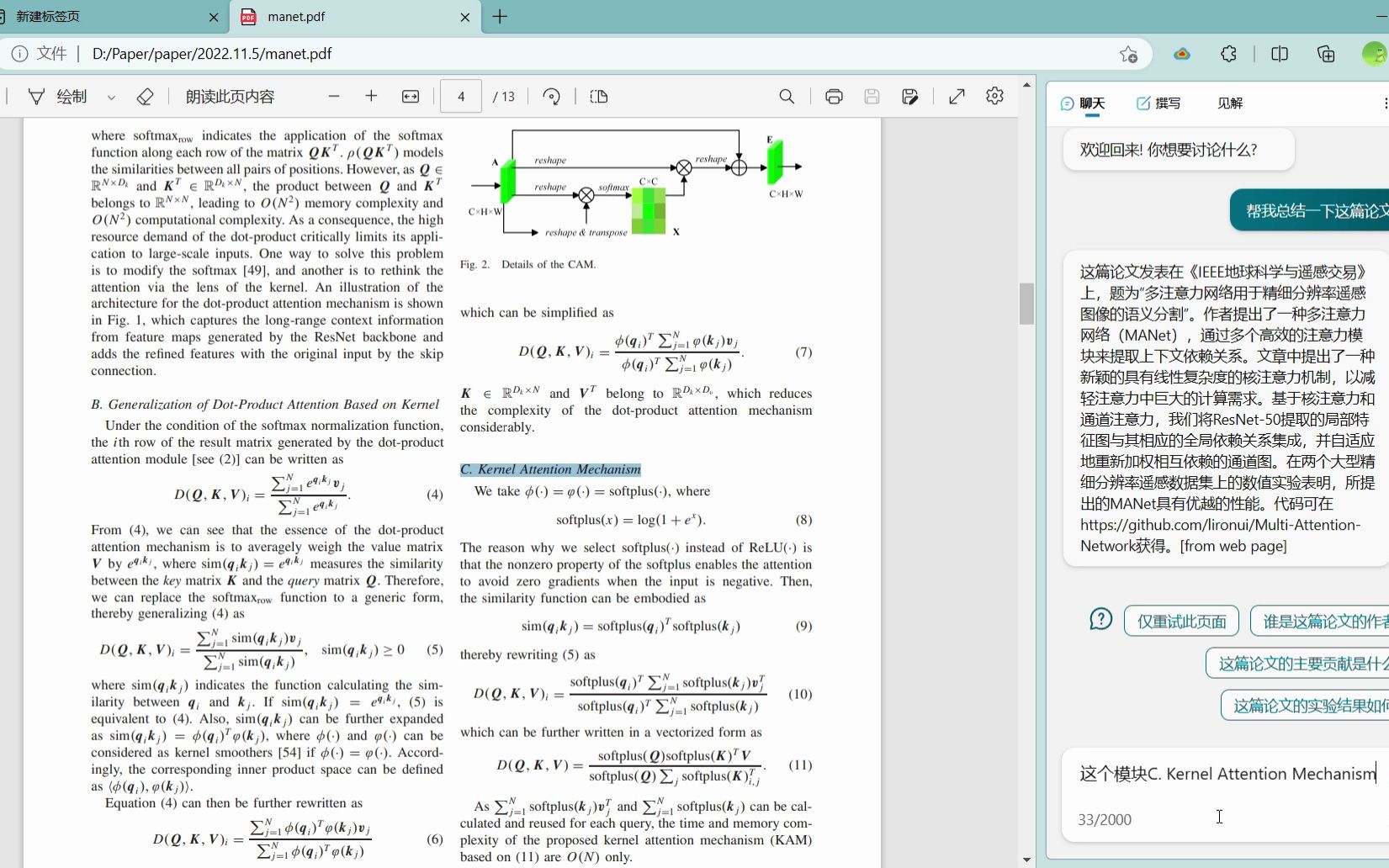Click the 这篇论文的主要贡献是什么 suggestion
This screenshot has height=868, width=1389.
[1297, 664]
